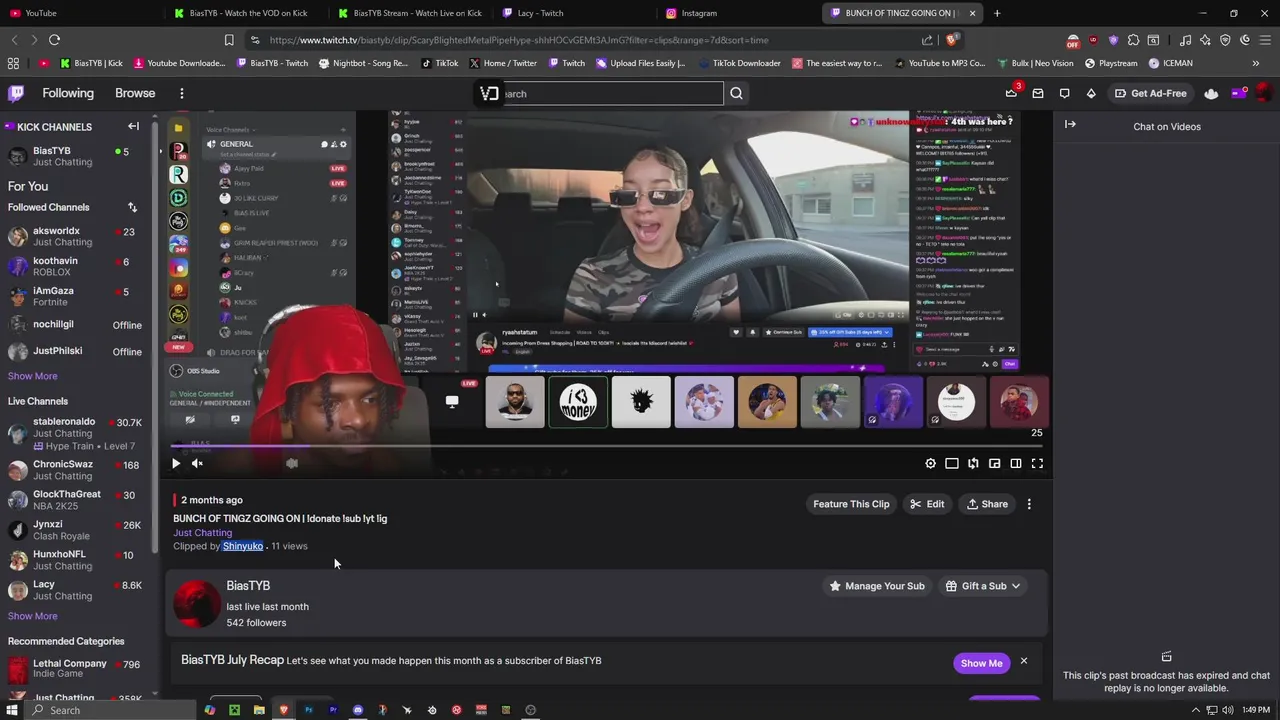Click the Get Ad-Free button

click(x=1150, y=93)
